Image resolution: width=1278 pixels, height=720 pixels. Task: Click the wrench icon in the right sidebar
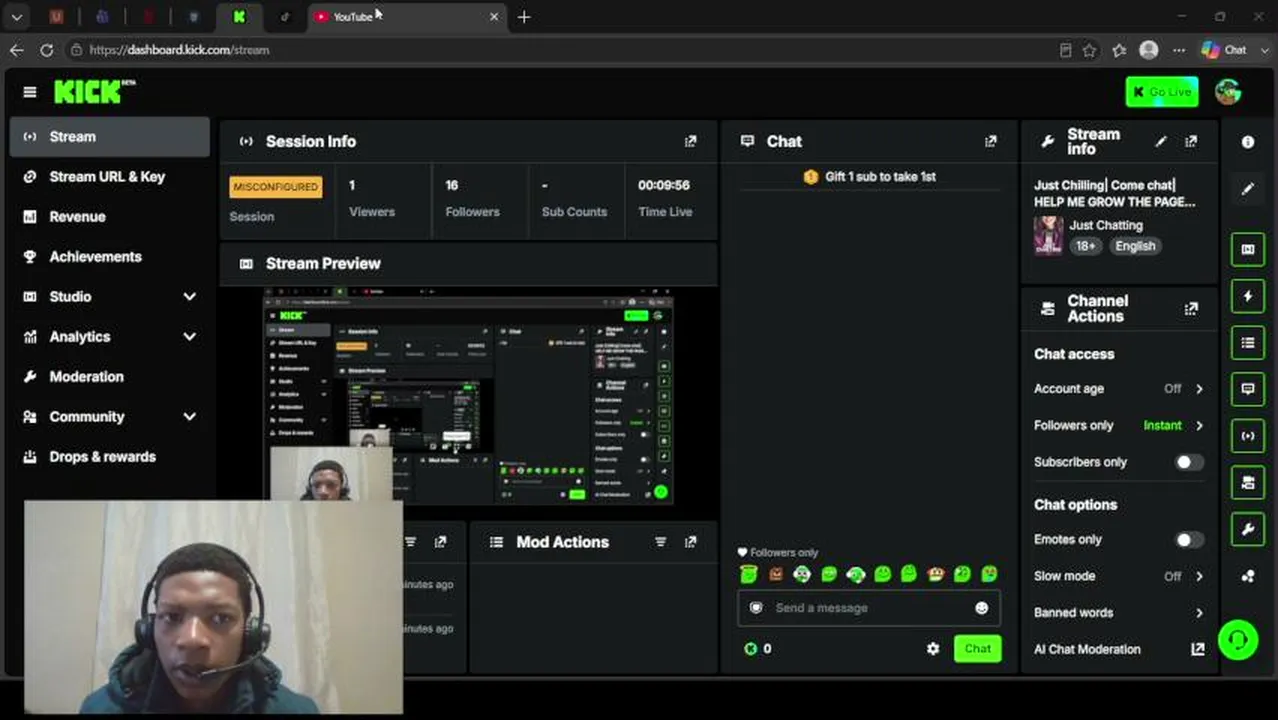coord(1248,529)
